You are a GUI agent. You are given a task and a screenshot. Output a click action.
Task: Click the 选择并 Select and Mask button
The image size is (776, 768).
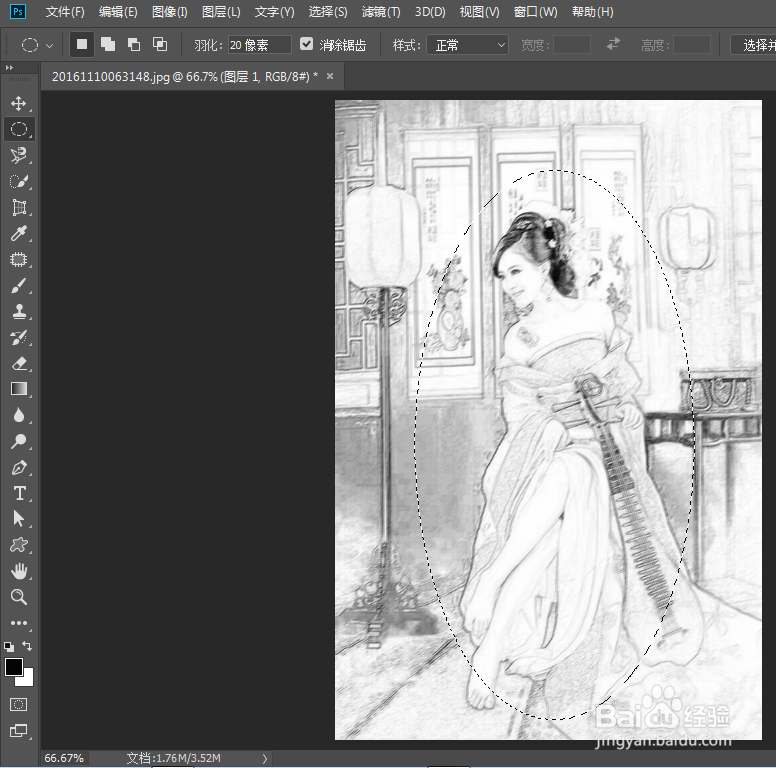pos(754,45)
